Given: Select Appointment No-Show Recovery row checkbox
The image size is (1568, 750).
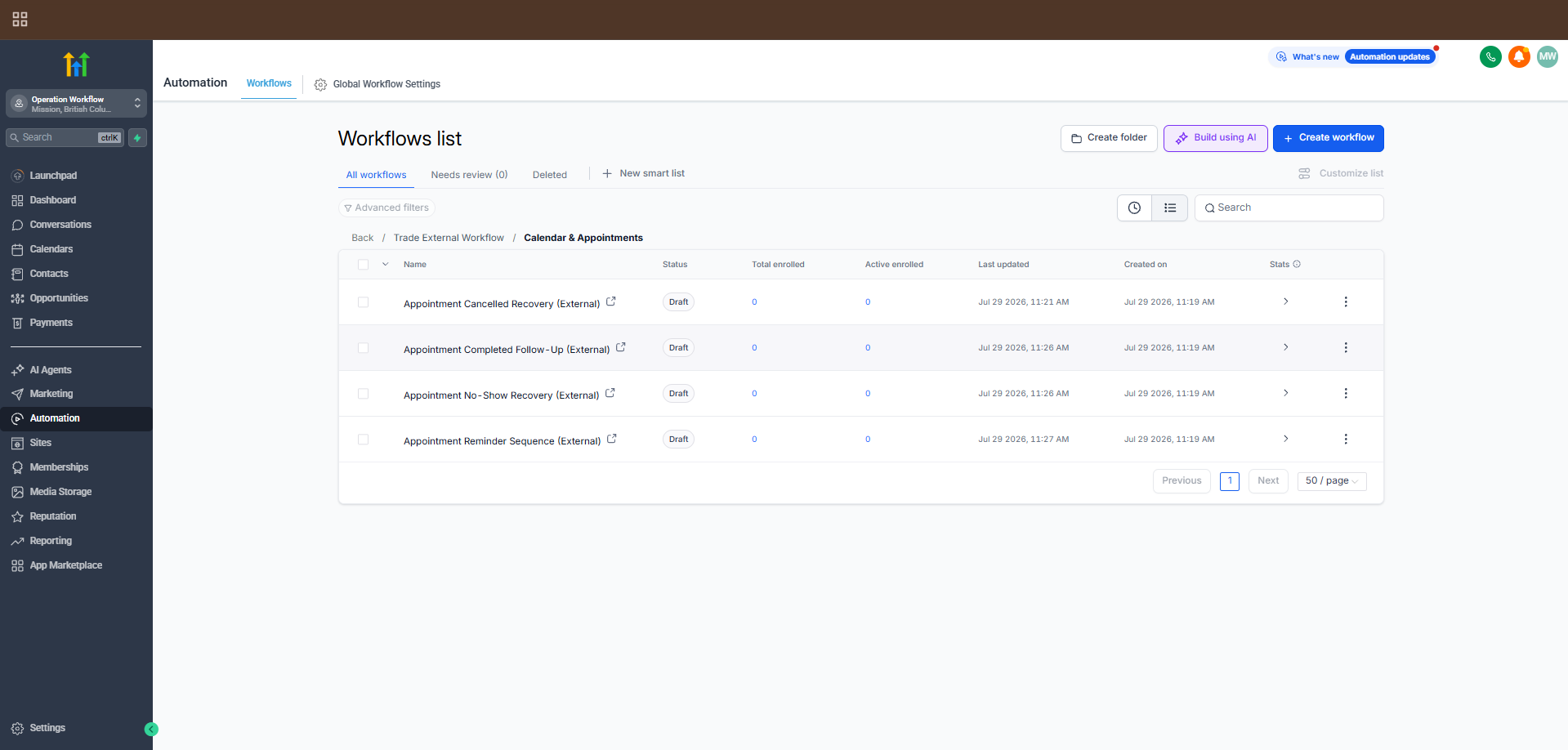Looking at the screenshot, I should click(364, 394).
